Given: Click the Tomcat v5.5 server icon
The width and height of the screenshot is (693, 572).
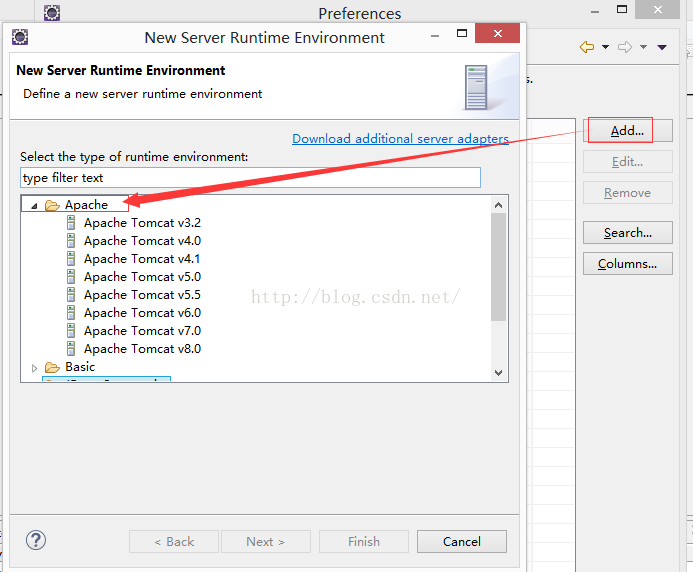Looking at the screenshot, I should [71, 294].
